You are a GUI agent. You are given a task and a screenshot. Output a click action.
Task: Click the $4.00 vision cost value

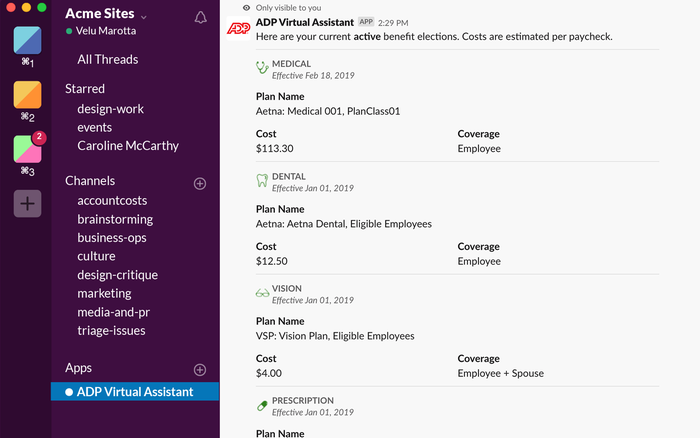tap(269, 373)
